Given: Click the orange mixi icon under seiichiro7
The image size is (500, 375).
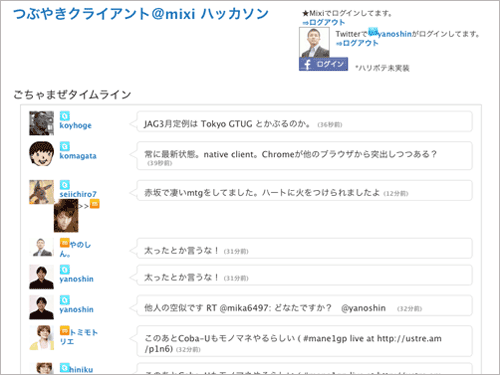Looking at the screenshot, I should tap(95, 204).
